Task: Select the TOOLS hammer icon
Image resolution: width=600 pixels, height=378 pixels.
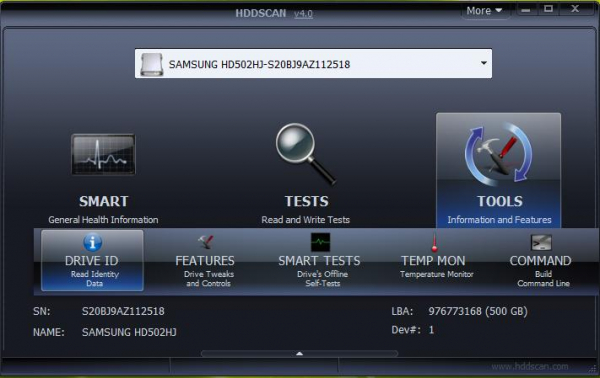Action: 499,154
